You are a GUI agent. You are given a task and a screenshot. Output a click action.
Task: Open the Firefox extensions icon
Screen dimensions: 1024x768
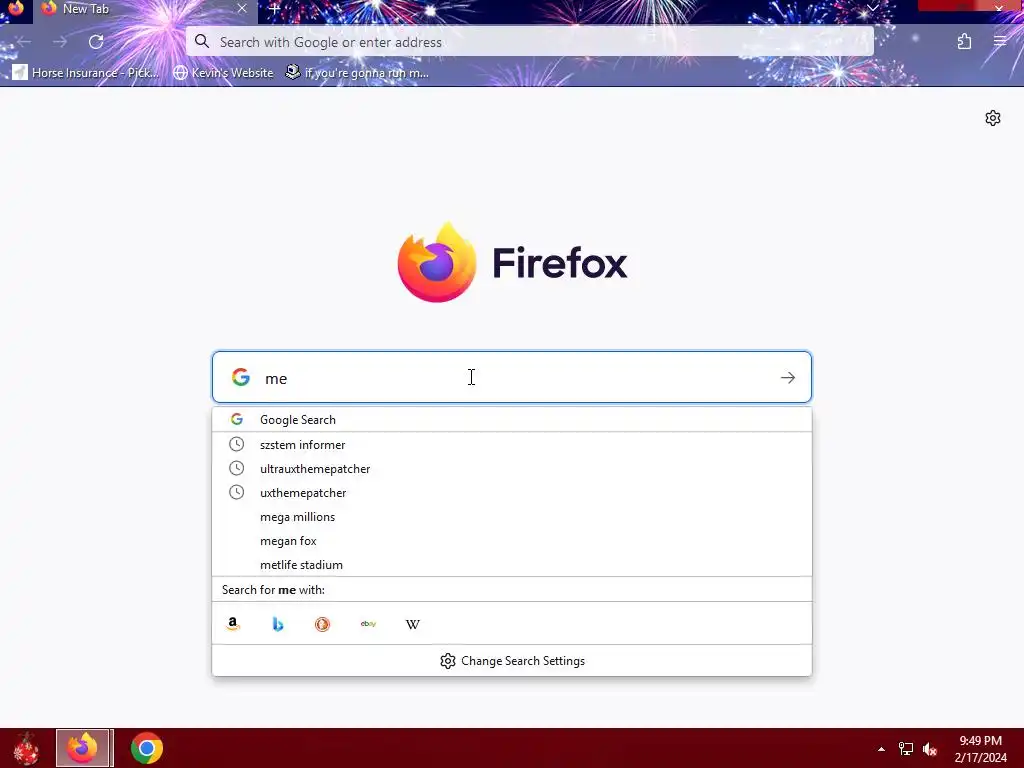pos(964,42)
